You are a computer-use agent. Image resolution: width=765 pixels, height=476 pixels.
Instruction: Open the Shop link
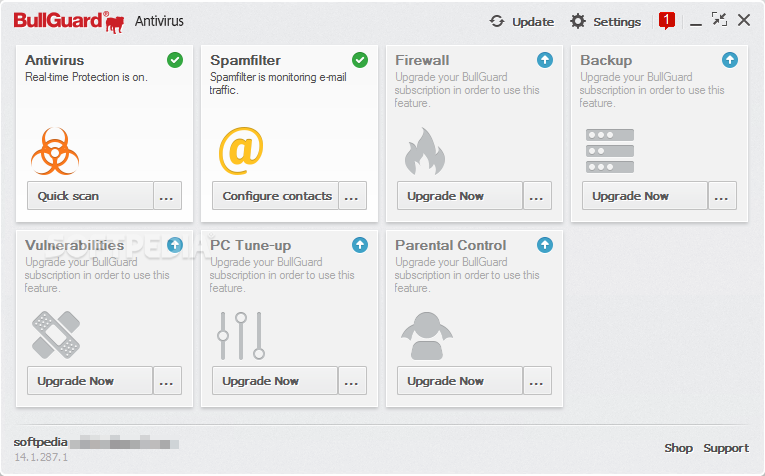click(678, 448)
